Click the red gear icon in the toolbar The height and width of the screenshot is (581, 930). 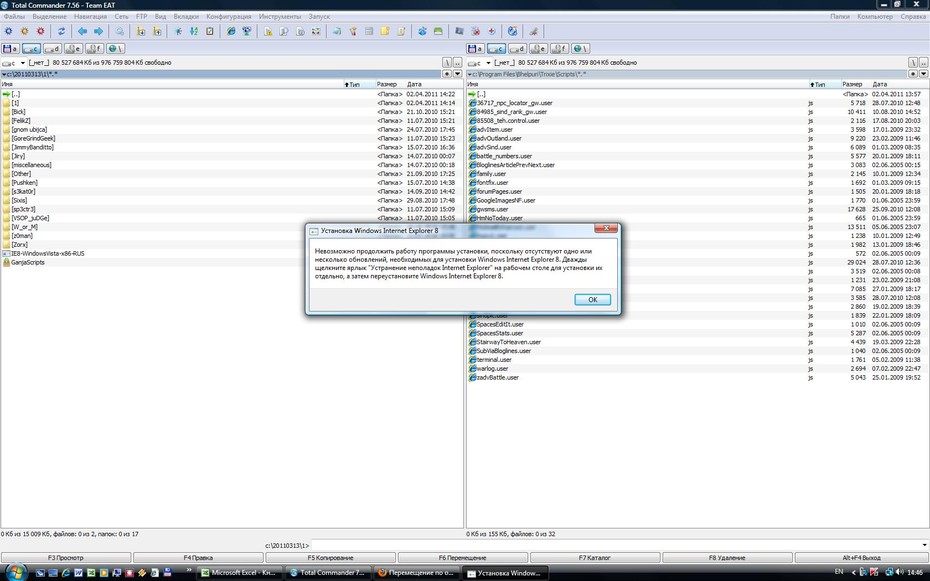41,31
